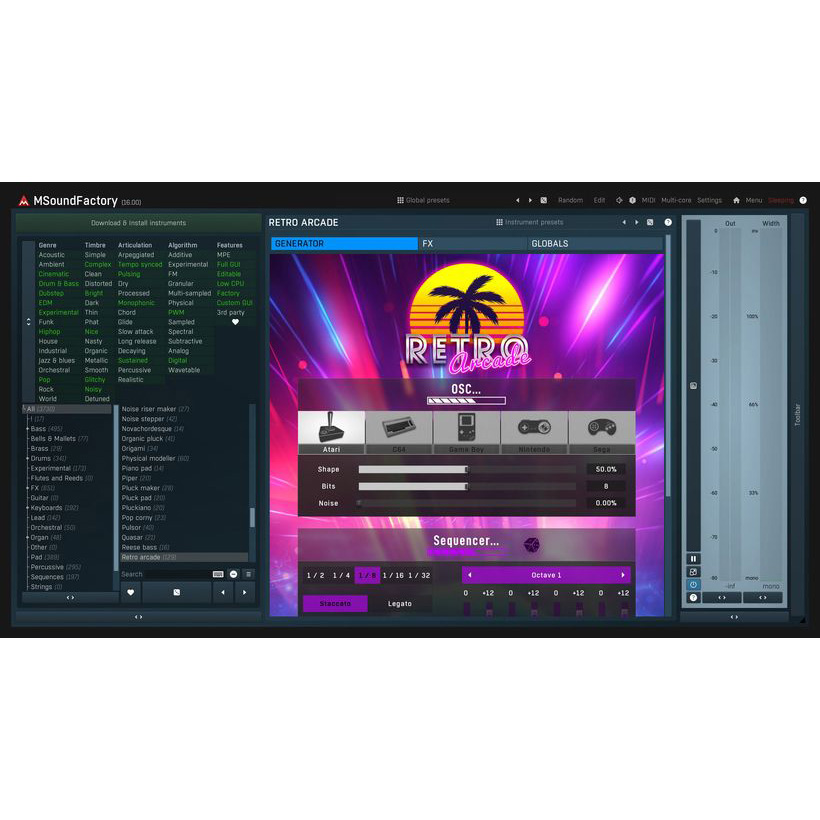Click the delete trash icon beside Search
The height and width of the screenshot is (820, 820).
[x=248, y=574]
